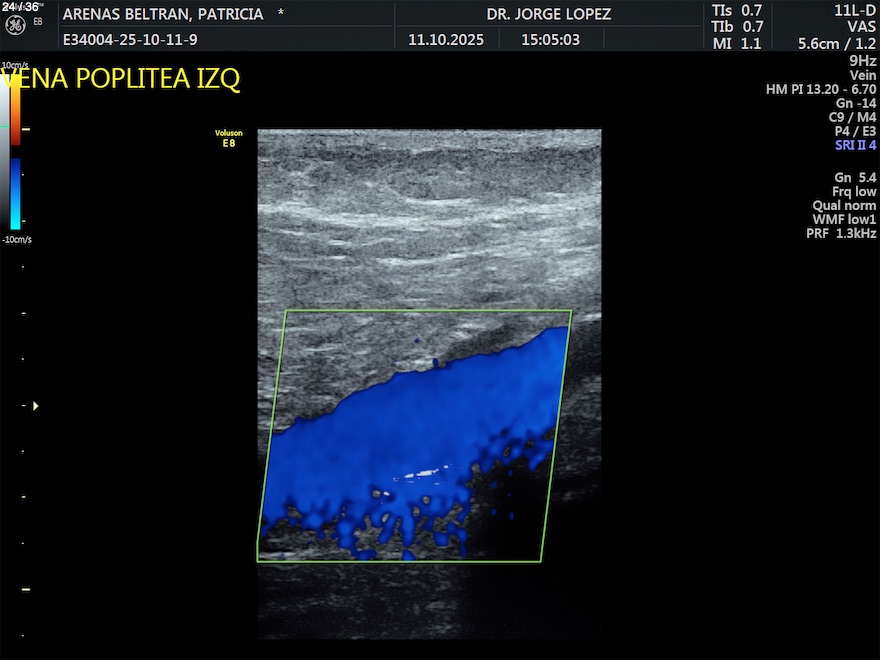Click the MI 1.1 index readout
Image resolution: width=880 pixels, height=660 pixels.
[737, 43]
